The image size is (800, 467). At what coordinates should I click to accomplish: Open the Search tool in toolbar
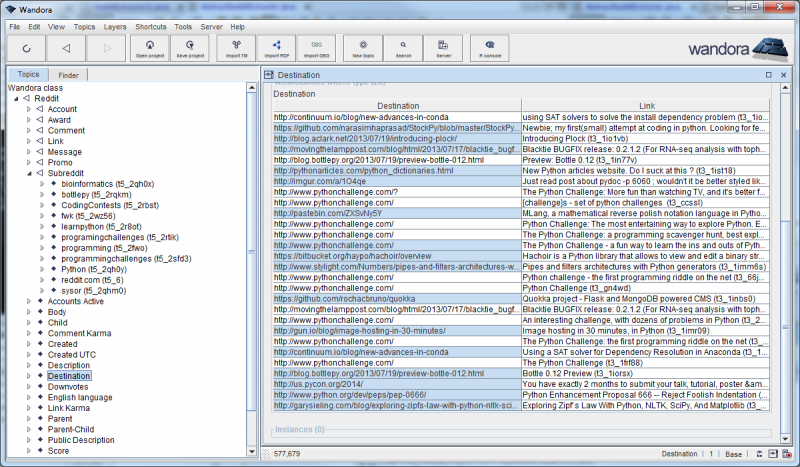click(x=403, y=47)
